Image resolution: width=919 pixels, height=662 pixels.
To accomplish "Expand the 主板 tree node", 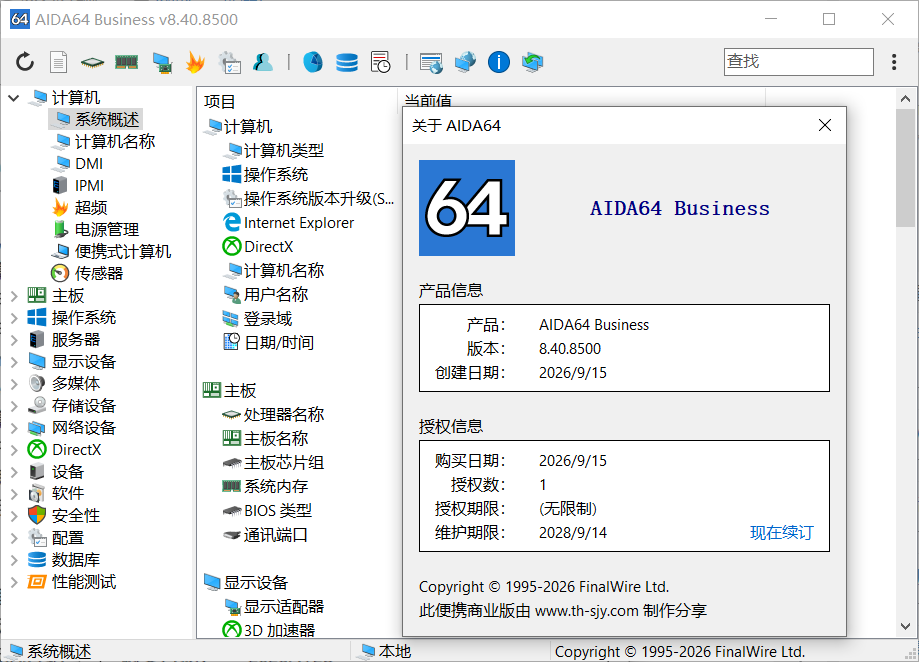I will [14, 296].
